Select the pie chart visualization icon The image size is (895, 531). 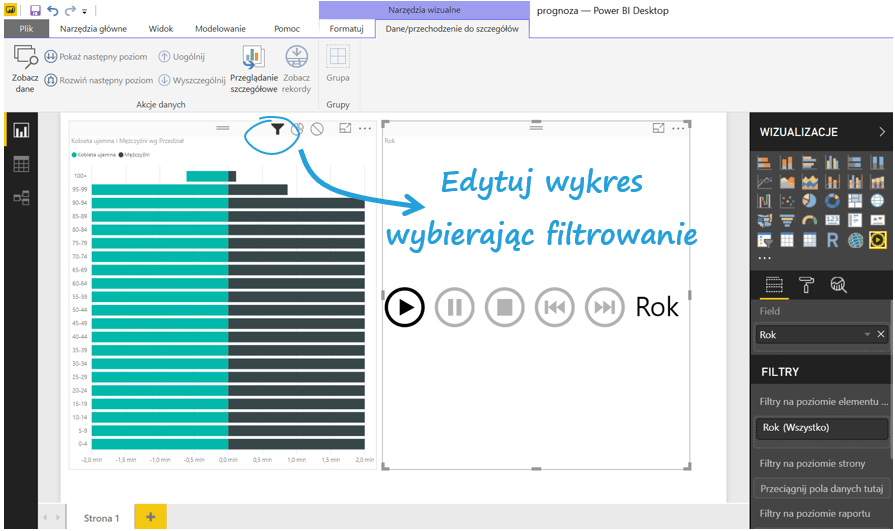[x=810, y=201]
